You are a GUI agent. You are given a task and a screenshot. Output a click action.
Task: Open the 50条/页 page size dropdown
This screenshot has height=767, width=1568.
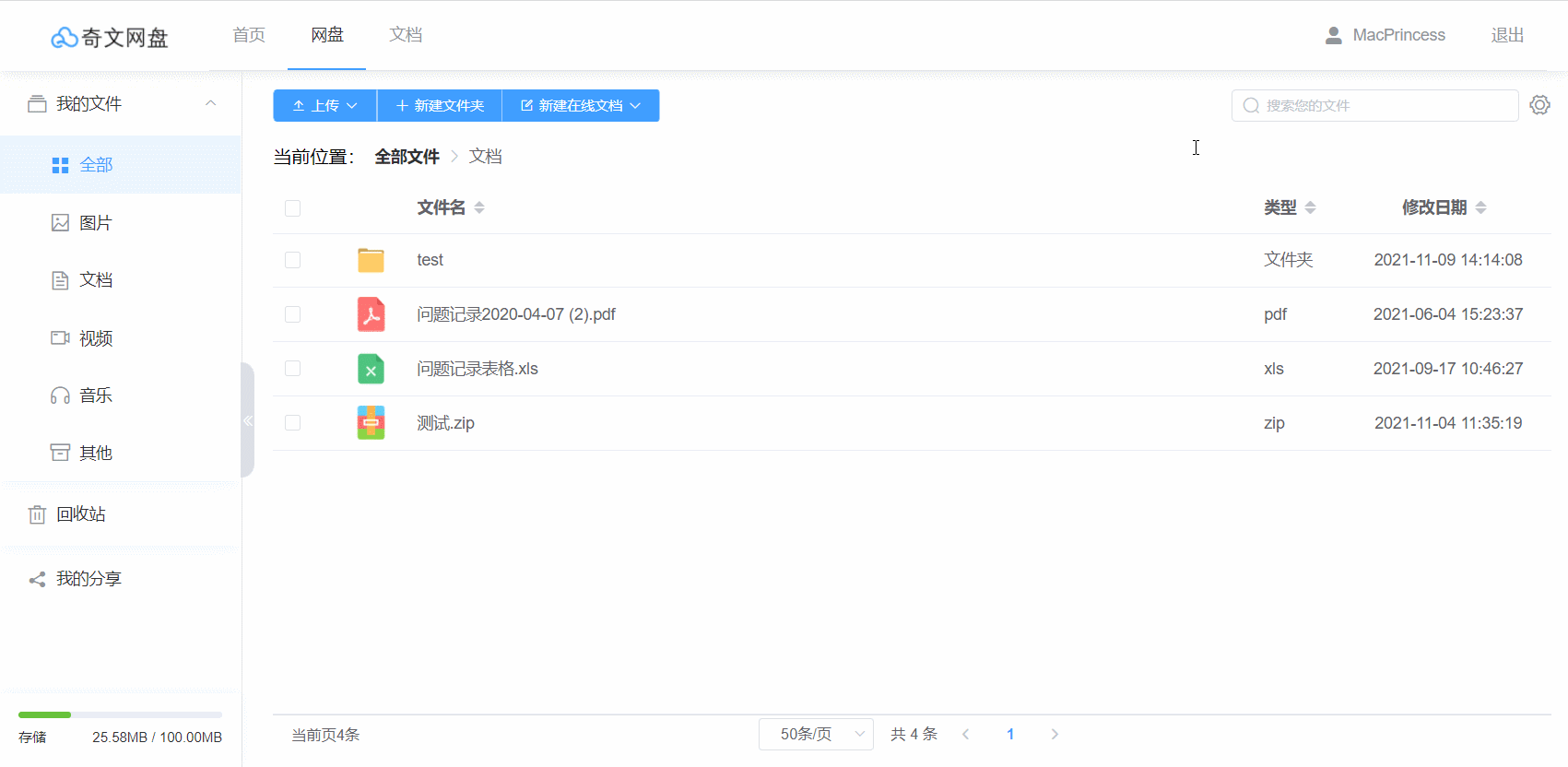[815, 734]
